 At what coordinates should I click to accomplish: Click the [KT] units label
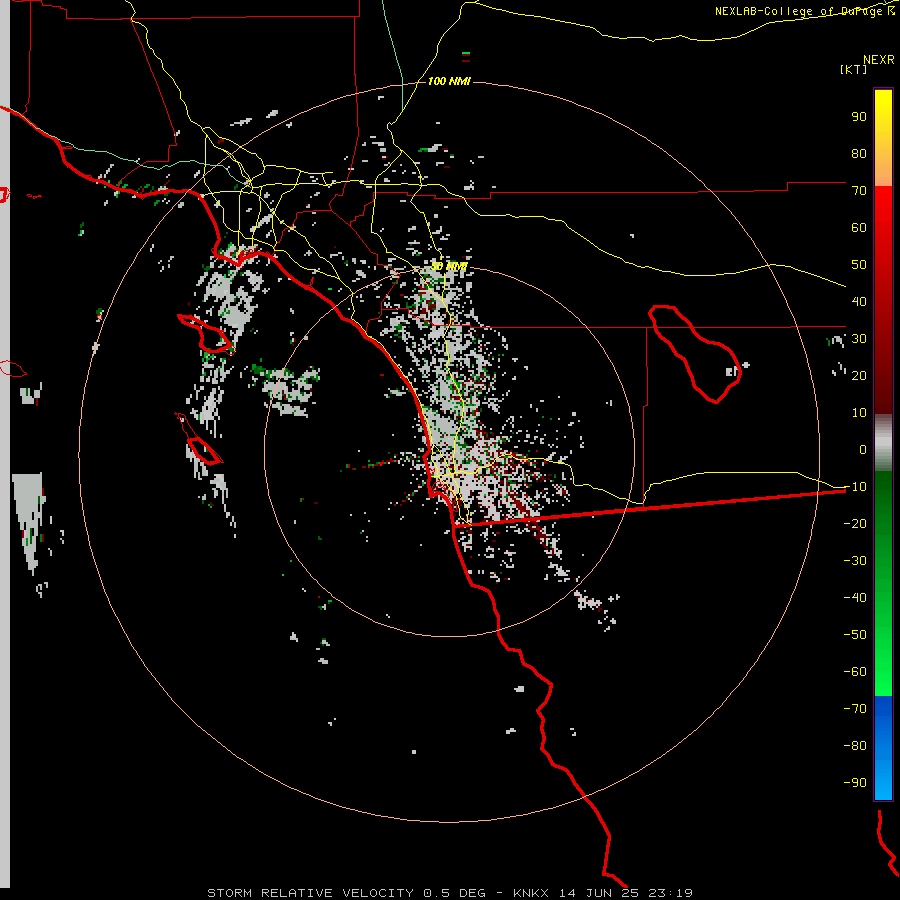(x=854, y=69)
